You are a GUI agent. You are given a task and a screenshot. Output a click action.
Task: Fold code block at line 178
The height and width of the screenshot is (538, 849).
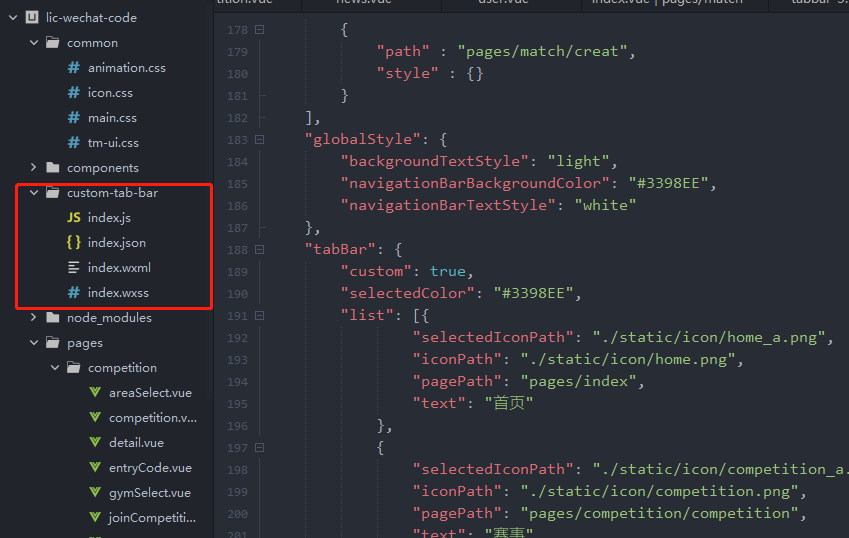tap(259, 30)
